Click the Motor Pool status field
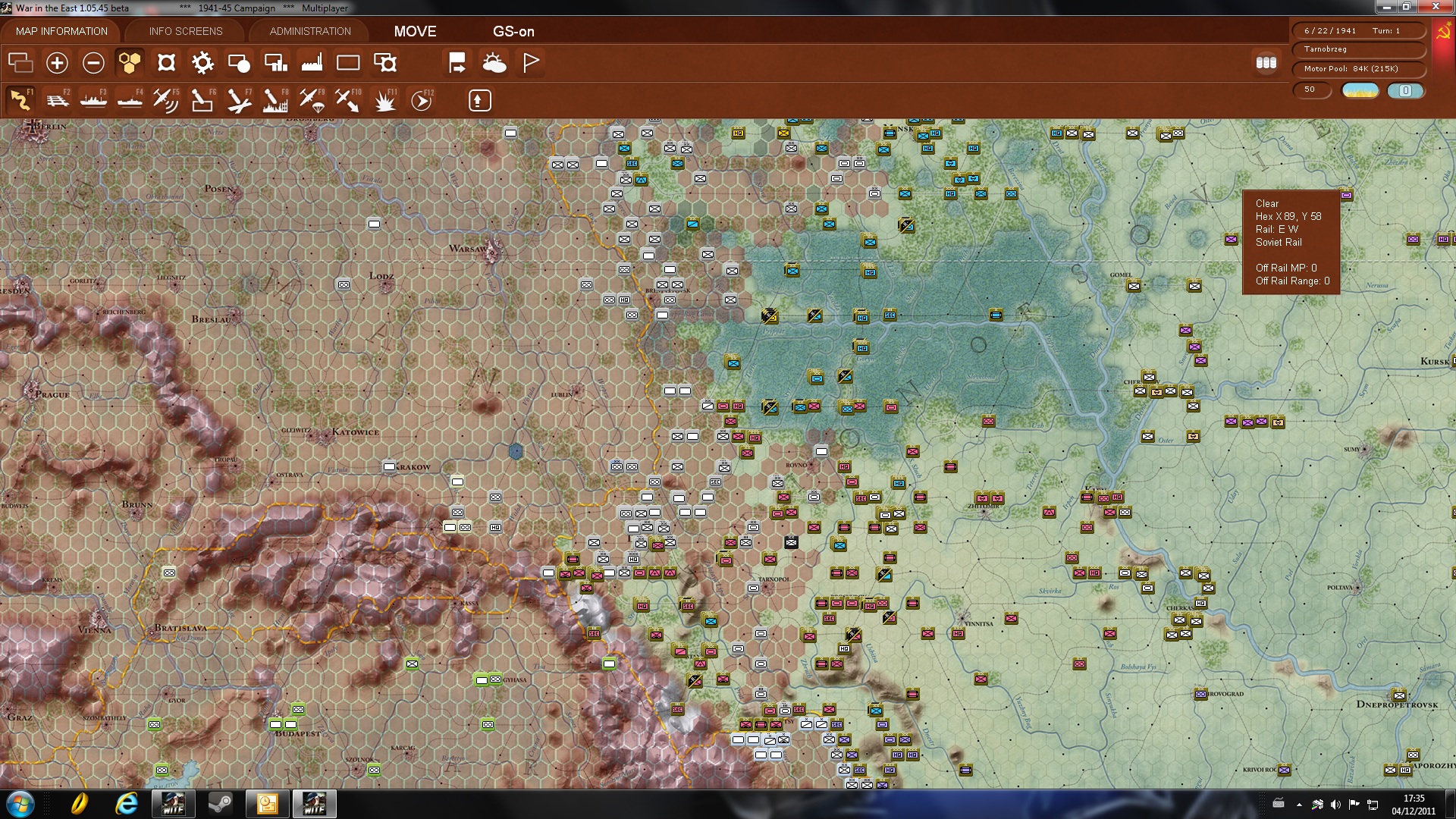This screenshot has width=1456, height=819. [1358, 69]
